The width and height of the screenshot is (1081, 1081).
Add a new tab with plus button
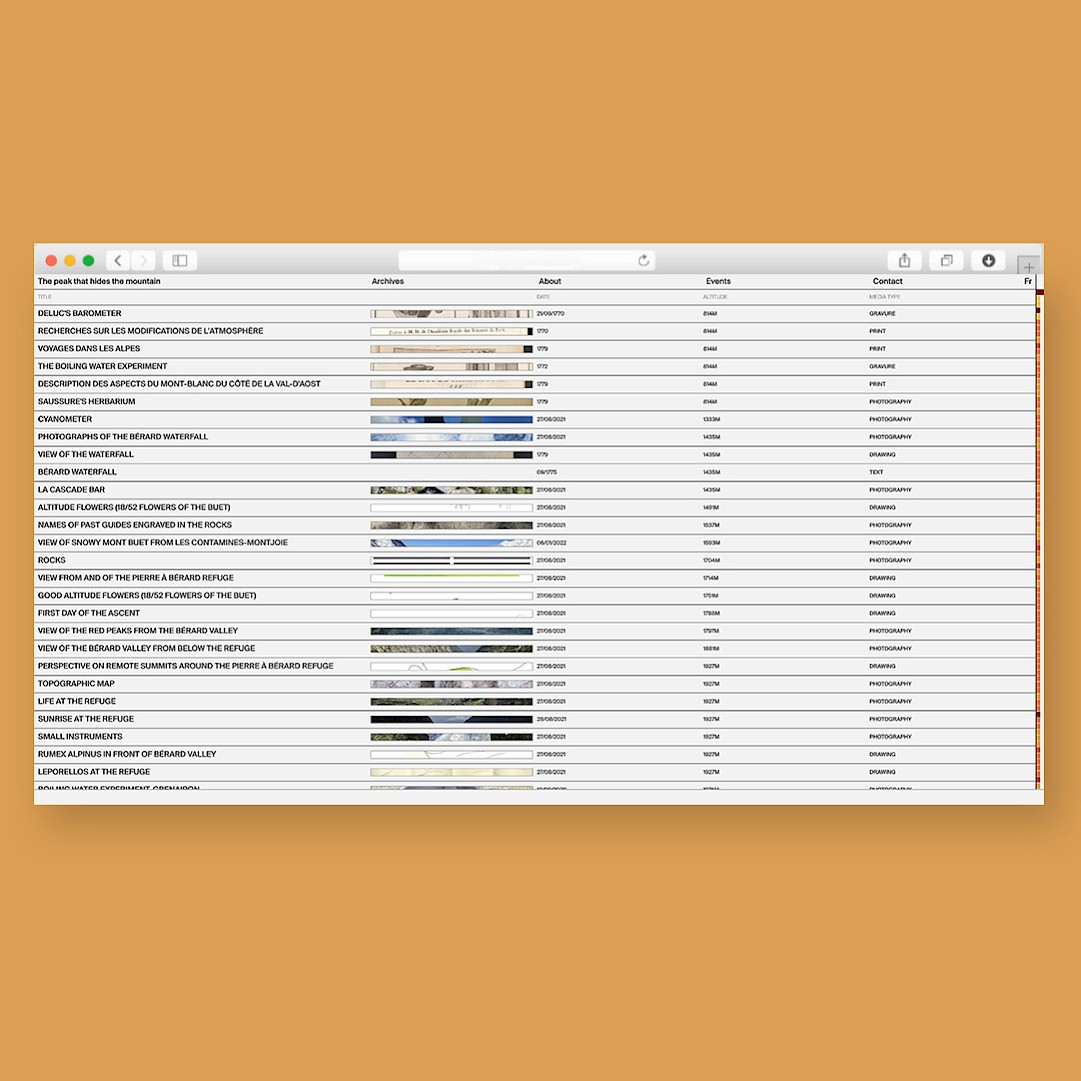coord(1029,267)
